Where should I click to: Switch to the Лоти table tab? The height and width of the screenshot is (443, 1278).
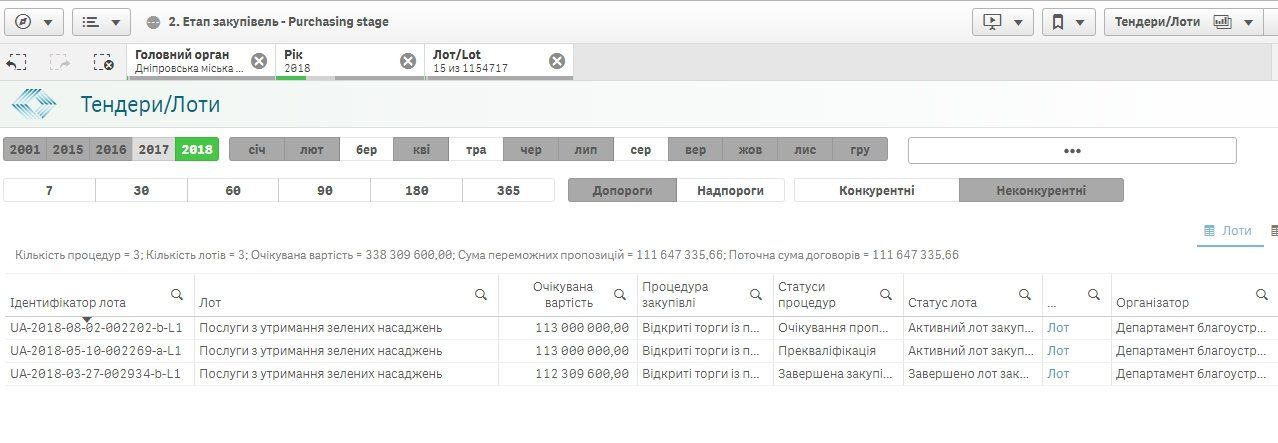(1229, 231)
